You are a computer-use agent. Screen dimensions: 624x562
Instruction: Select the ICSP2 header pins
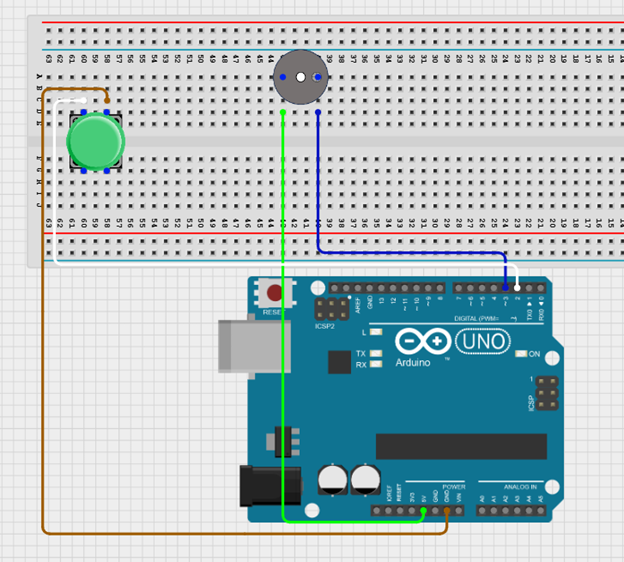(x=332, y=309)
